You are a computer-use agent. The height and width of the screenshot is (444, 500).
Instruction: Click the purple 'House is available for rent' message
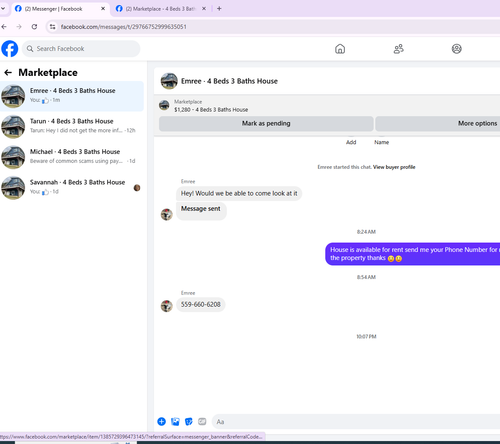413,254
